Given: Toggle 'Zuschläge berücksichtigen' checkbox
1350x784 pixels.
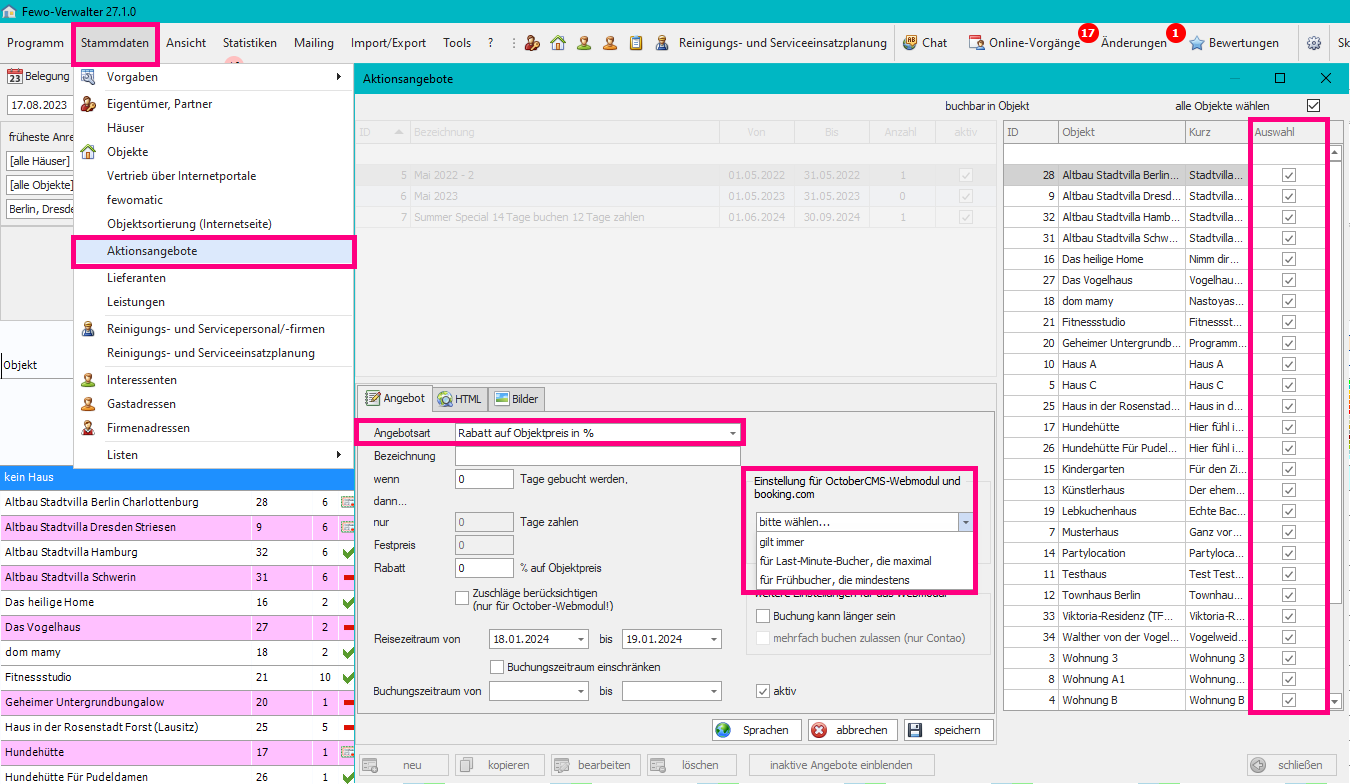Looking at the screenshot, I should [x=462, y=597].
